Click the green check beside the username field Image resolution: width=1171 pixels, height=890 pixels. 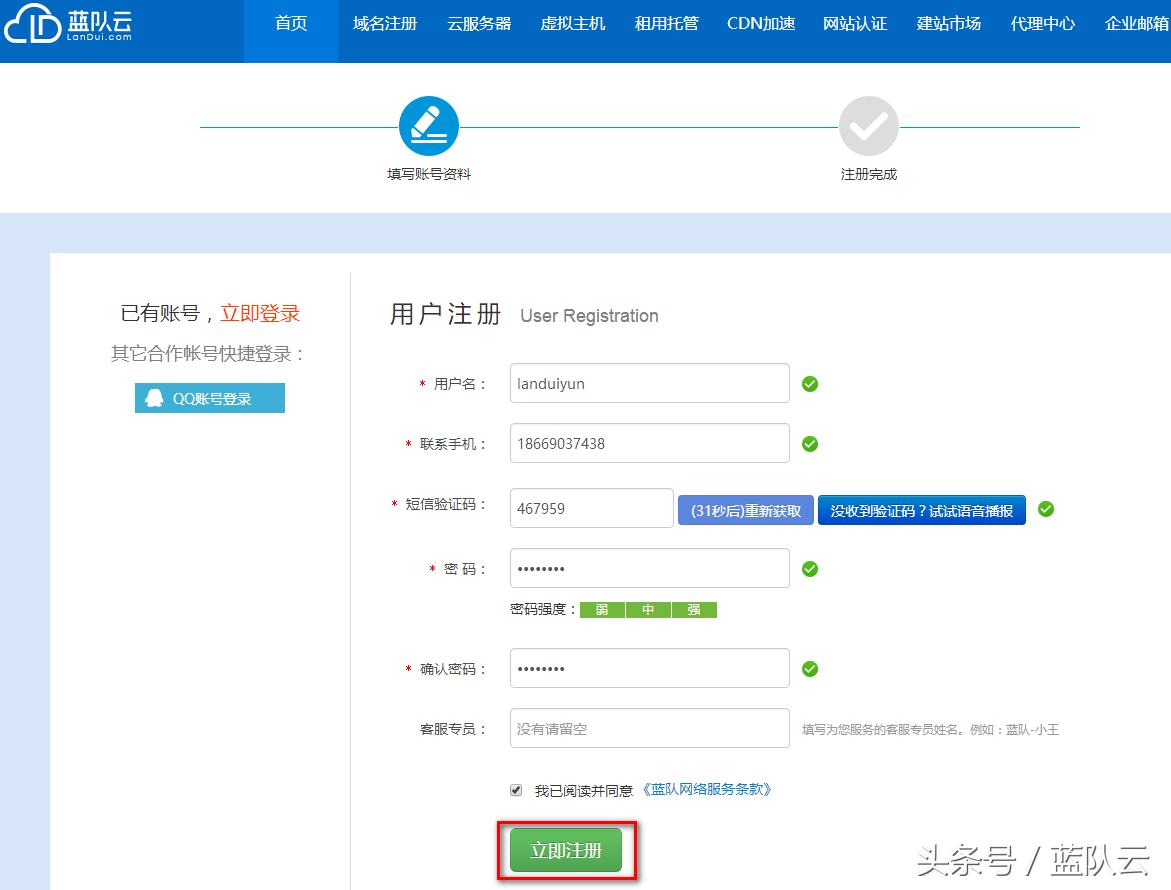click(x=809, y=383)
